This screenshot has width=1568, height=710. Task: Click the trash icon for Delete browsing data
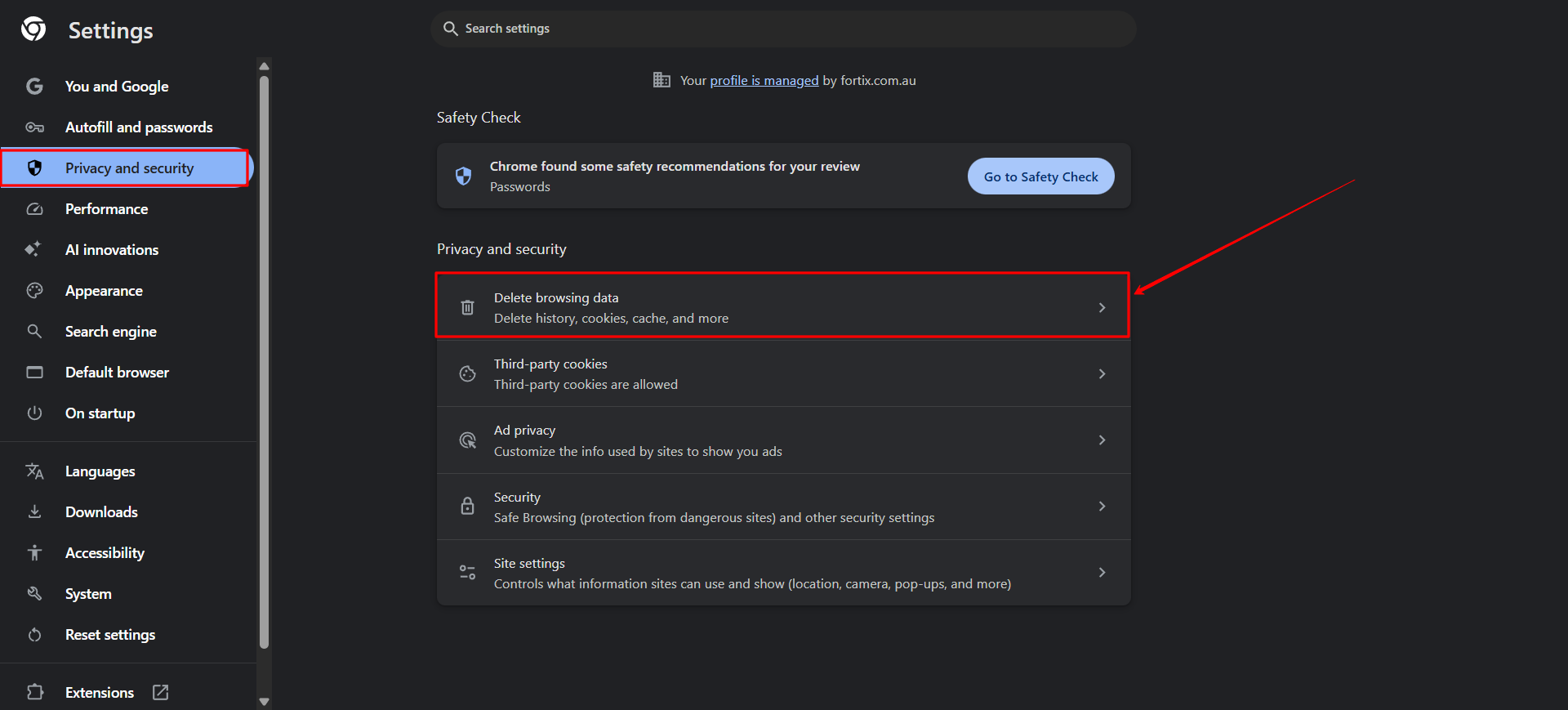pos(467,308)
